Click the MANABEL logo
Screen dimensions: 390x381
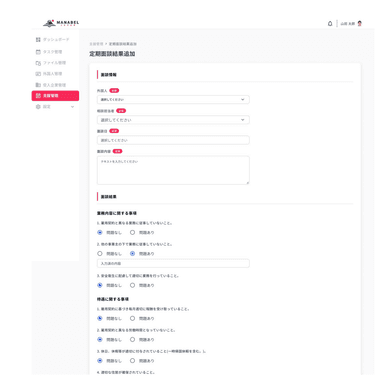coord(61,23)
